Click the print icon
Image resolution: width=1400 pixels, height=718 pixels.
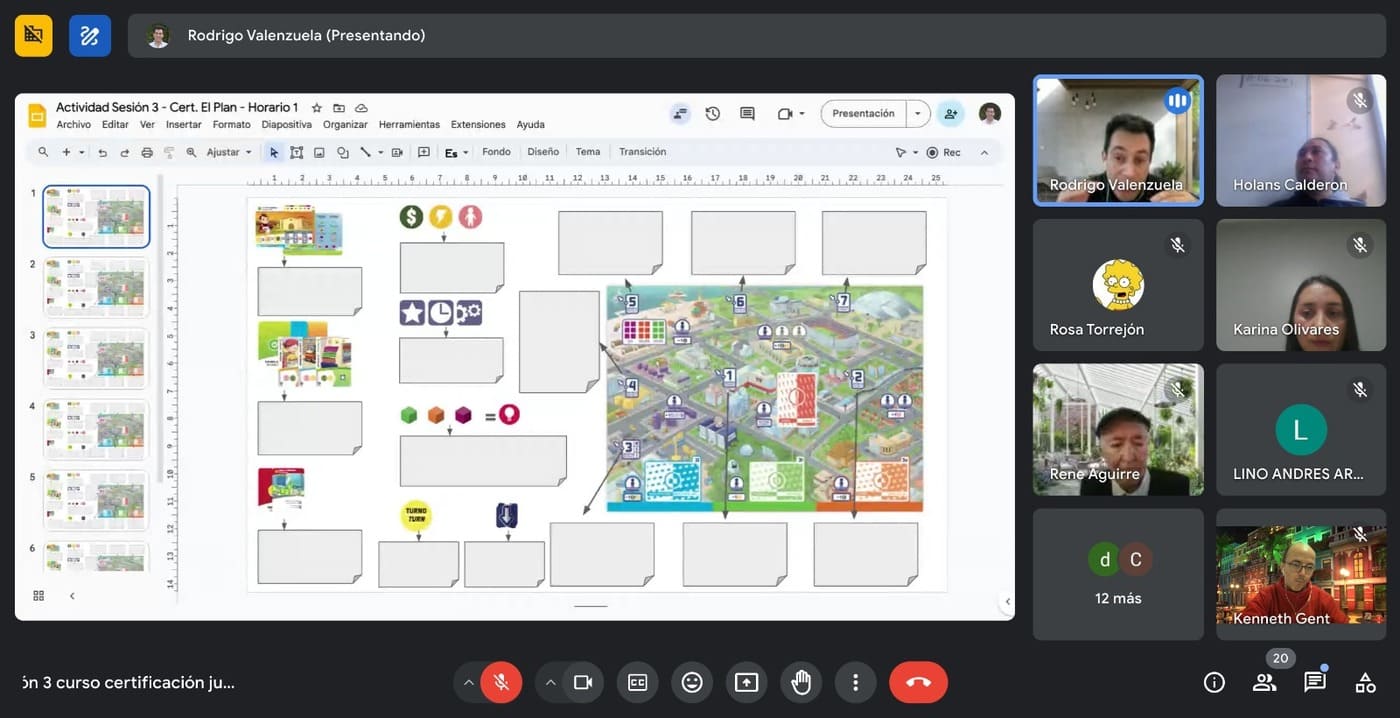147,152
